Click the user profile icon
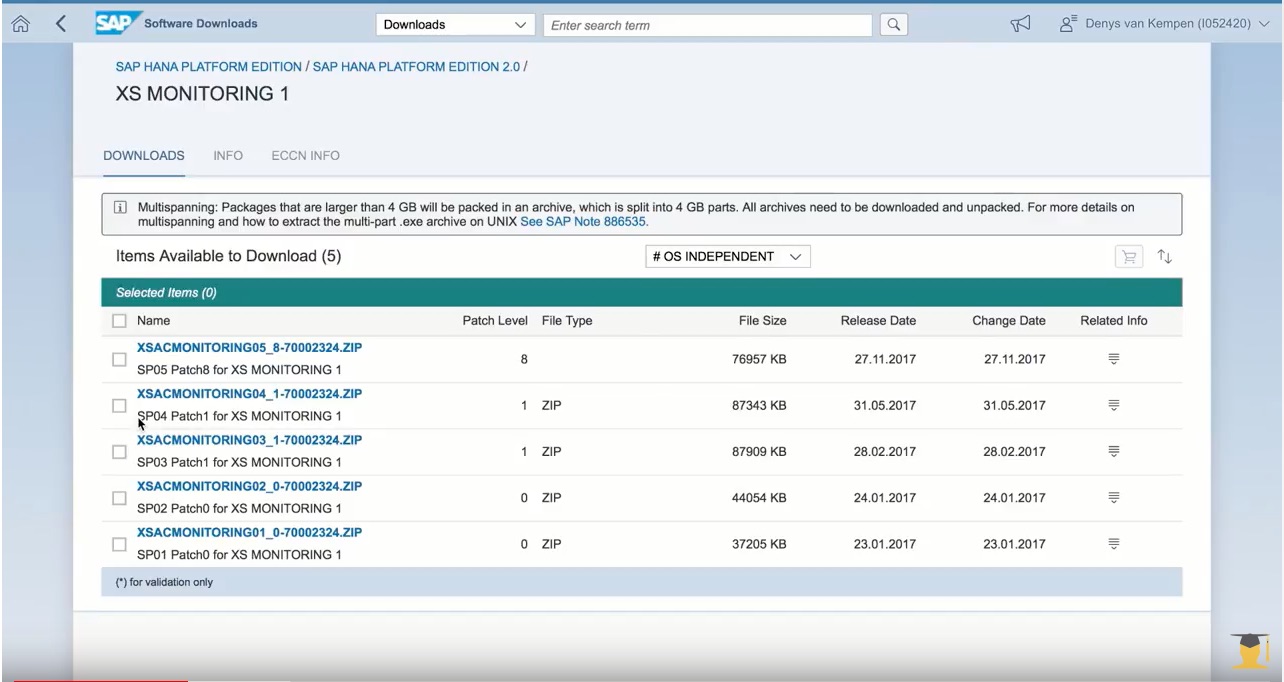This screenshot has width=1284, height=682. (x=1067, y=24)
